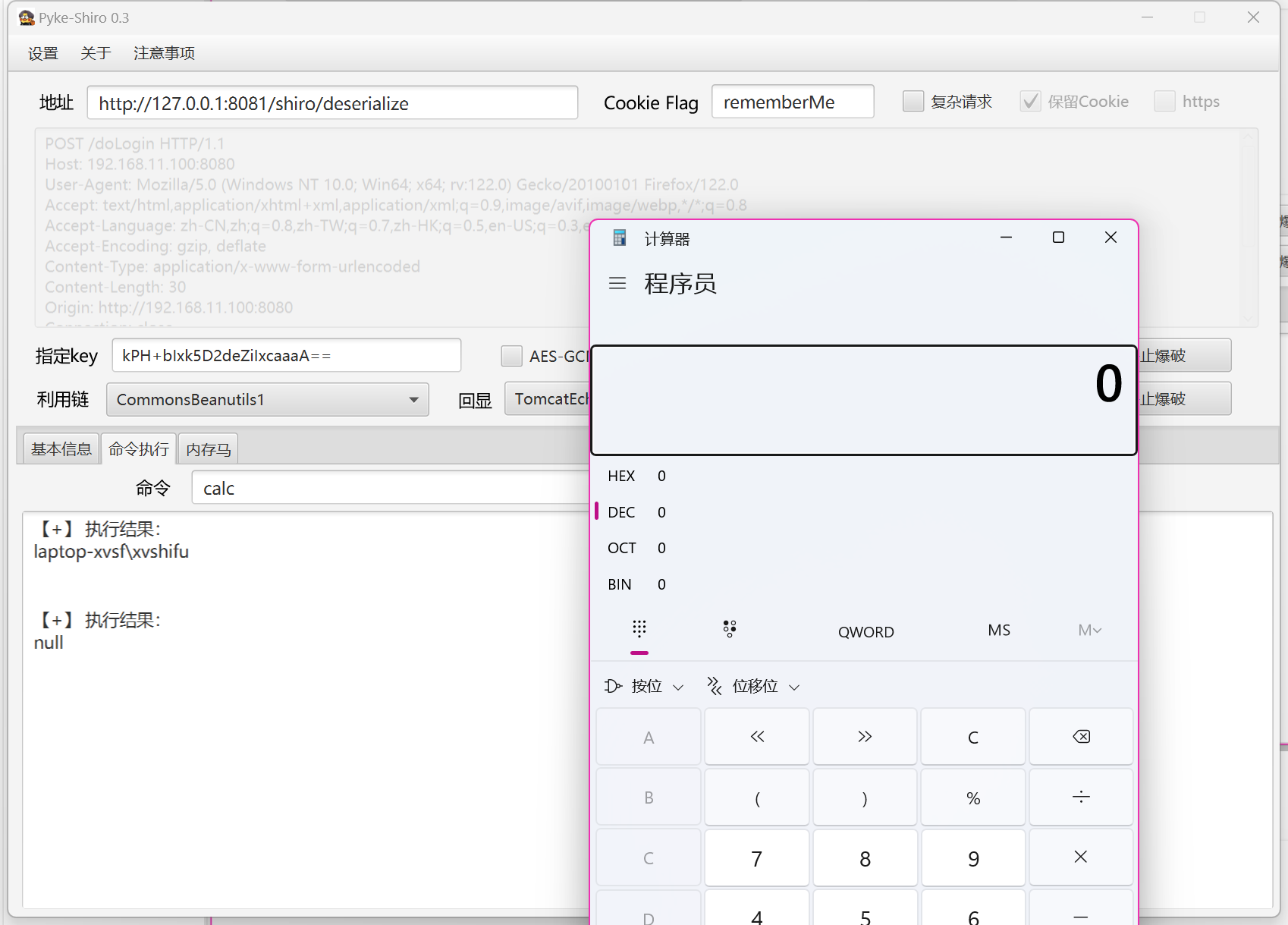The width and height of the screenshot is (1288, 925).
Task: Maximize the calculator window
Action: 1058,238
